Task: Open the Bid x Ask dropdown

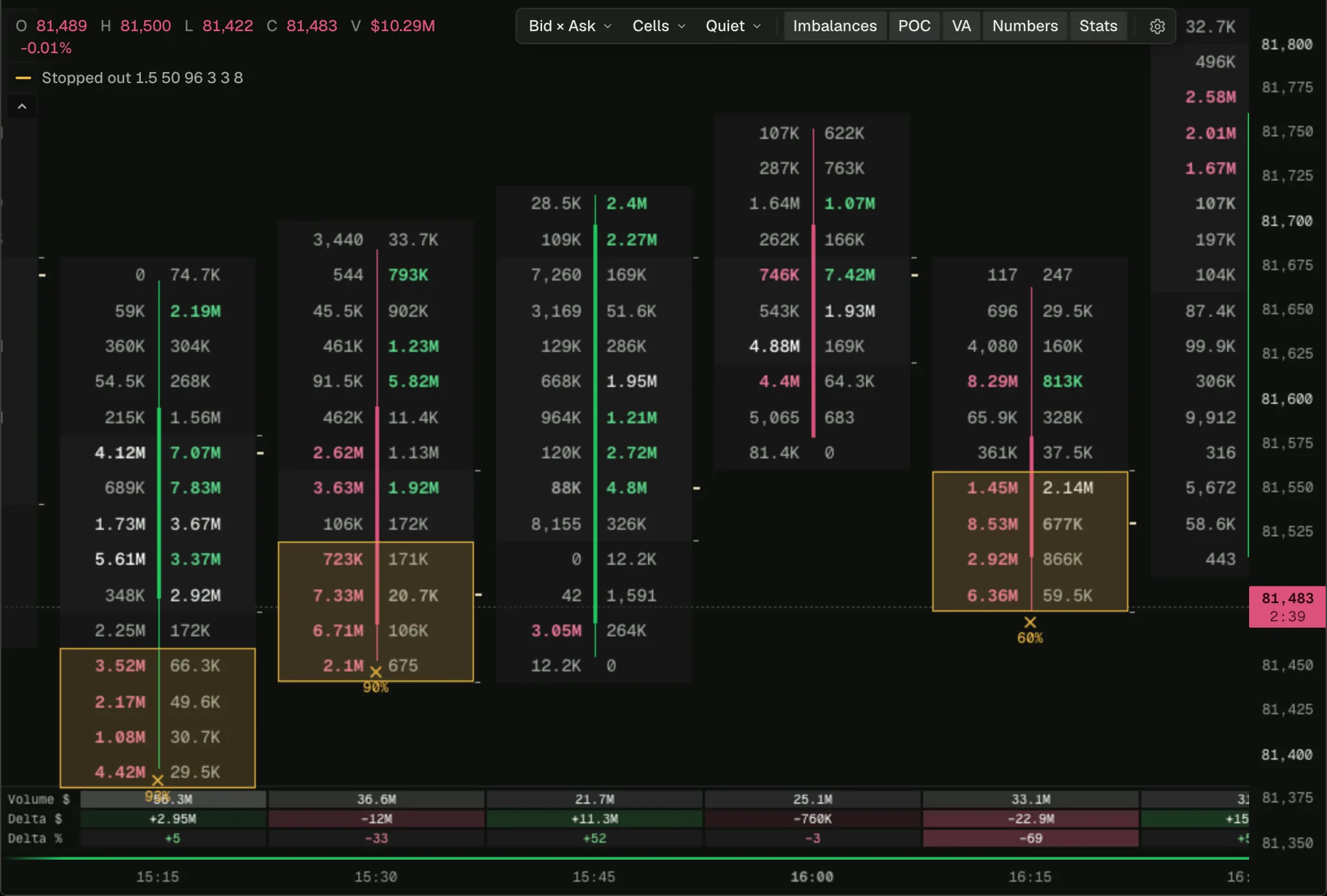Action: tap(570, 26)
